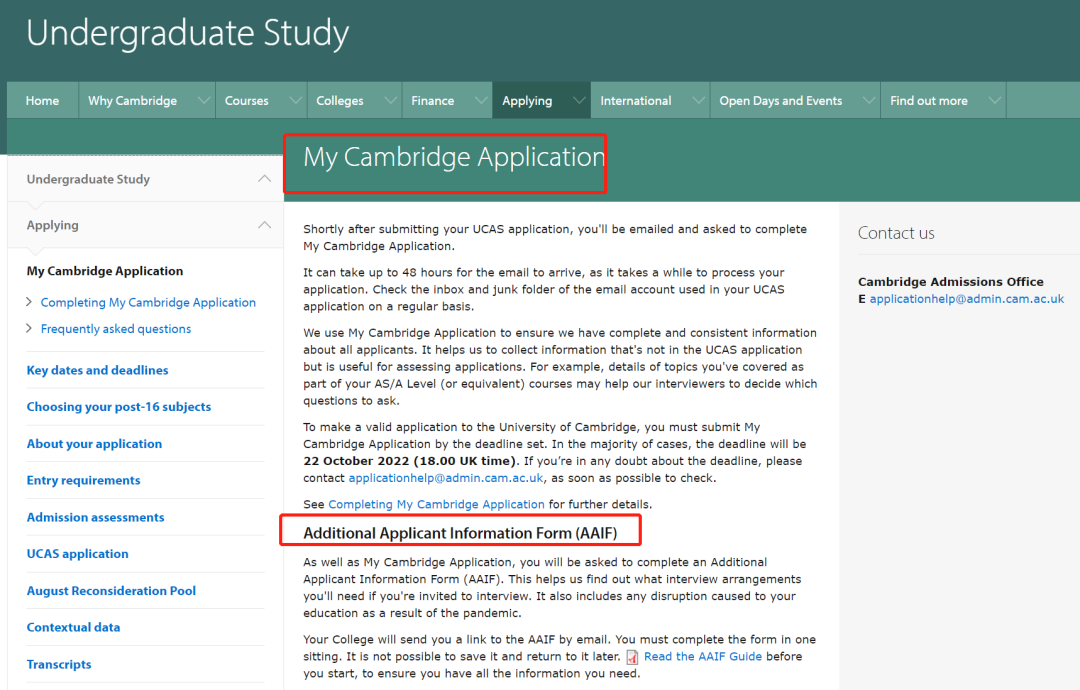Visit the Admission assessments link
Viewport: 1080px width, 690px height.
95,517
